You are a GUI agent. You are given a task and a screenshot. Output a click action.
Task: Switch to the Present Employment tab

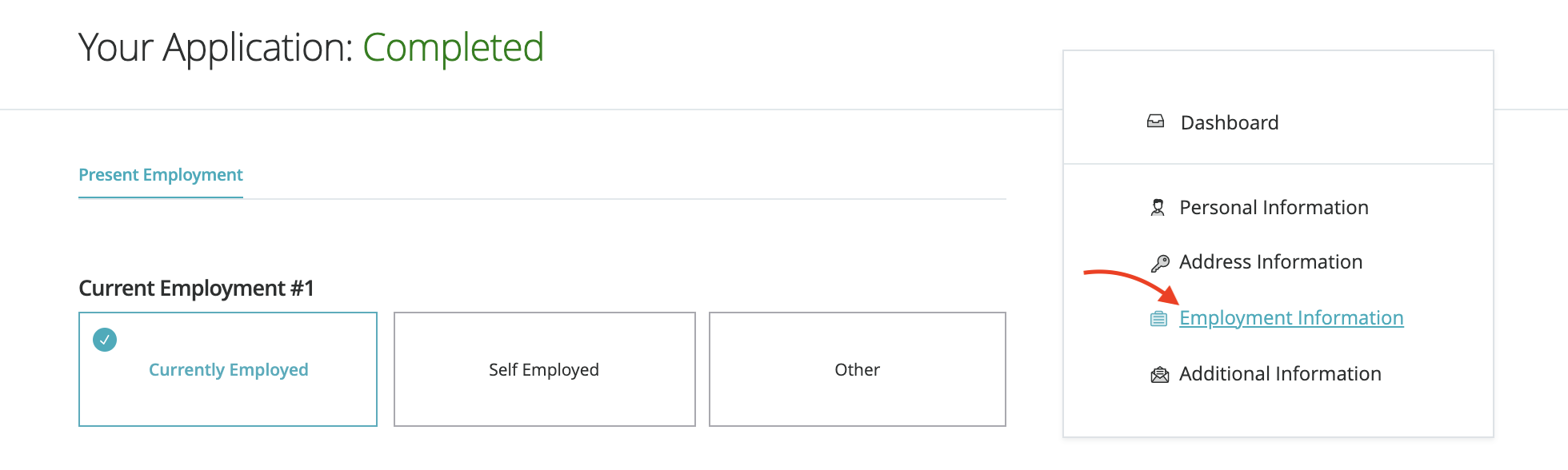point(161,175)
